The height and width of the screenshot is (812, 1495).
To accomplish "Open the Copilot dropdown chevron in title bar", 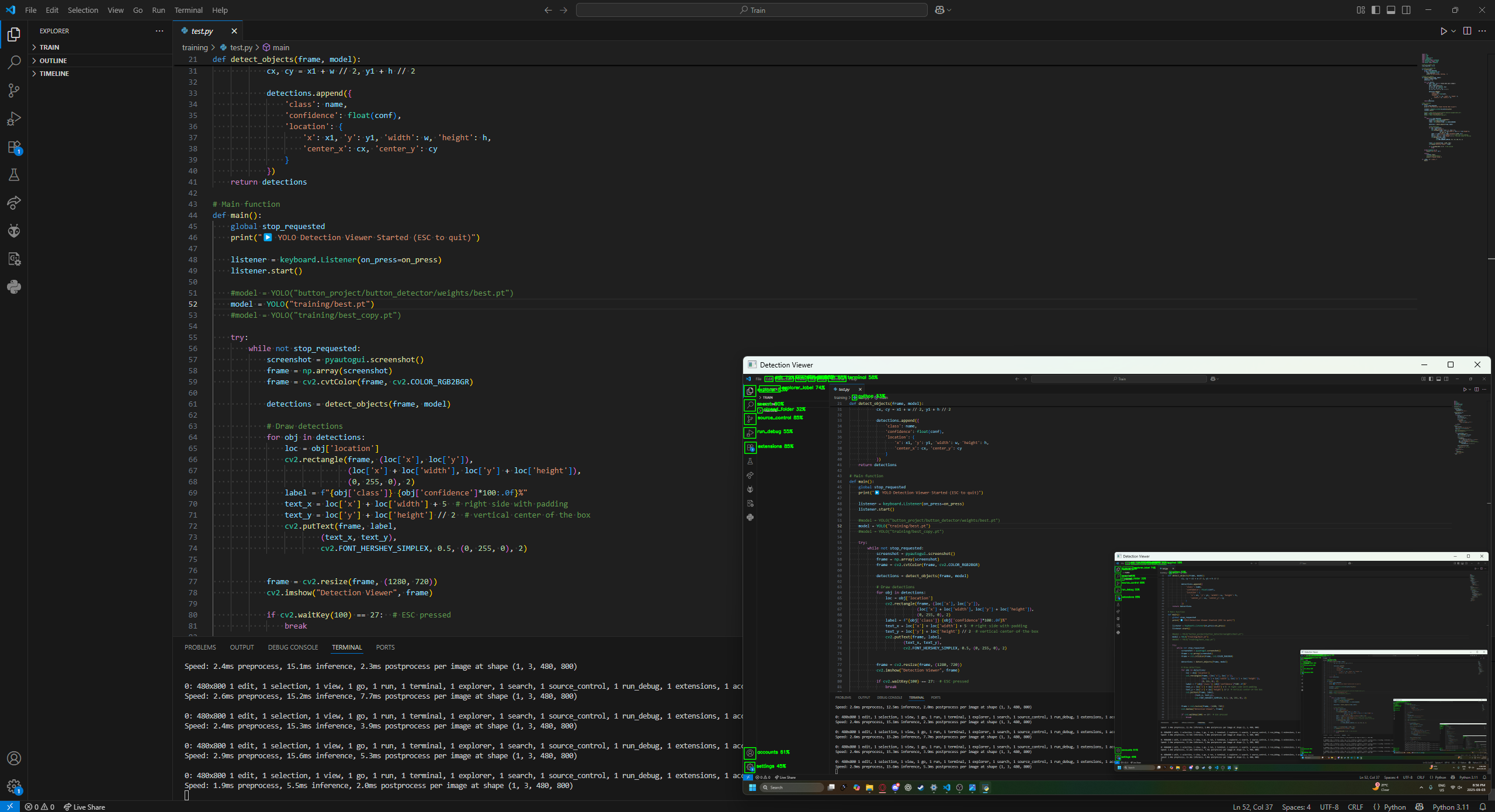I will tap(949, 10).
